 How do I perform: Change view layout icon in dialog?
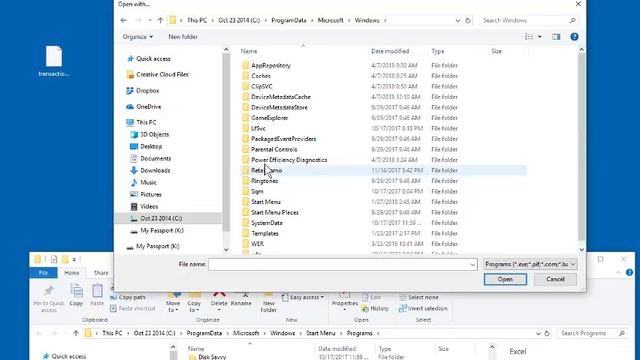[x=529, y=37]
